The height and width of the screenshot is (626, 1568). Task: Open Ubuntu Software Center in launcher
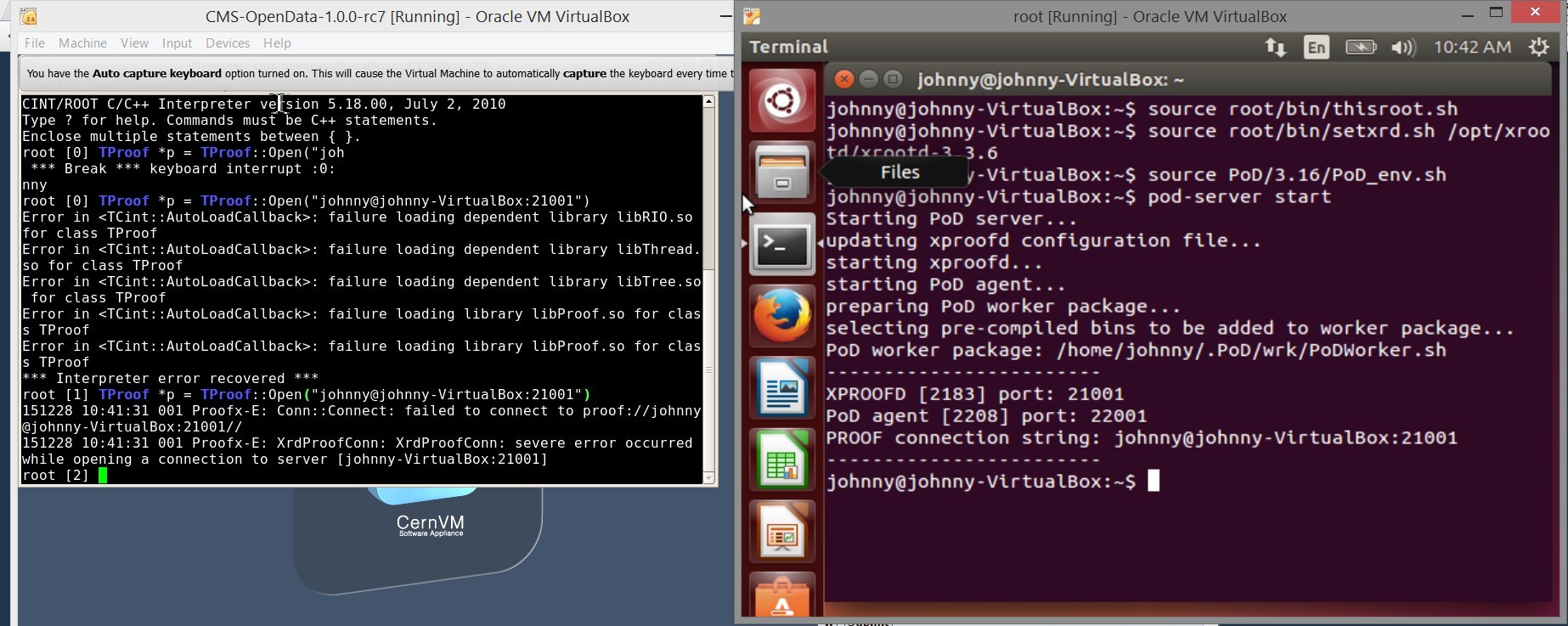pos(781,595)
